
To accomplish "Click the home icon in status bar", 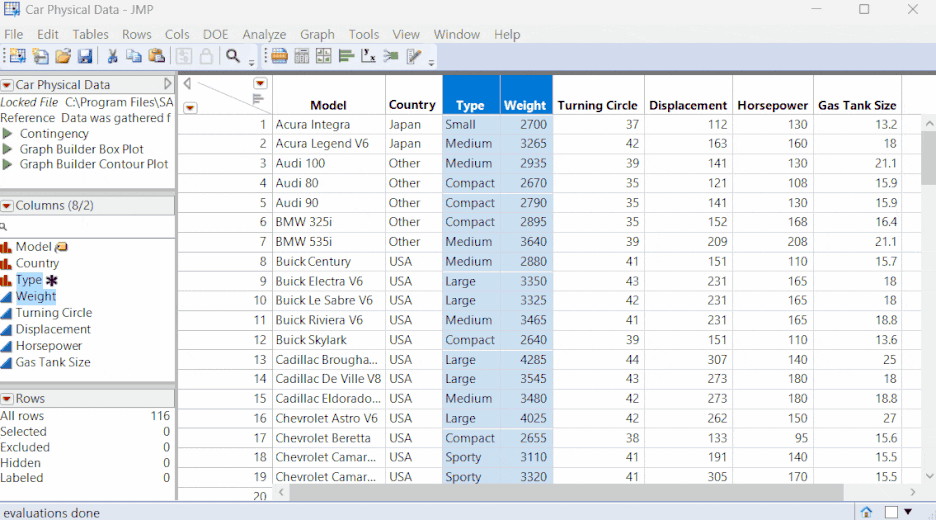I will coord(866,512).
